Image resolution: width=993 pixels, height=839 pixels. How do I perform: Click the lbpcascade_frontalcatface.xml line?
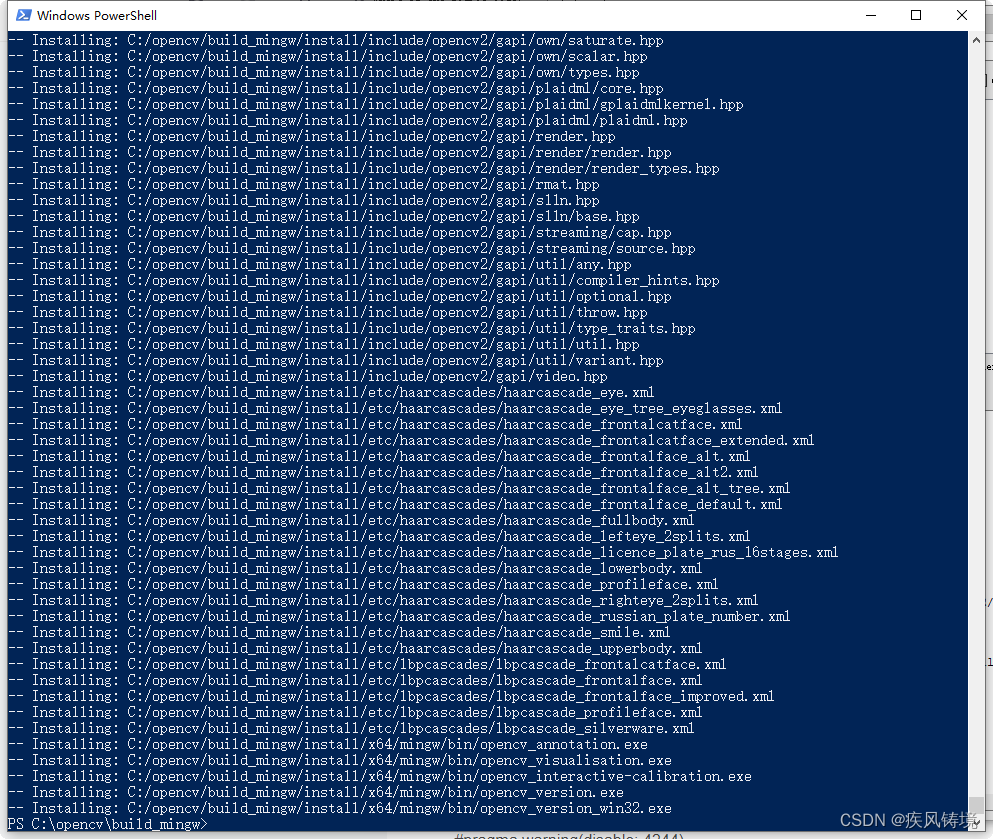click(367, 664)
